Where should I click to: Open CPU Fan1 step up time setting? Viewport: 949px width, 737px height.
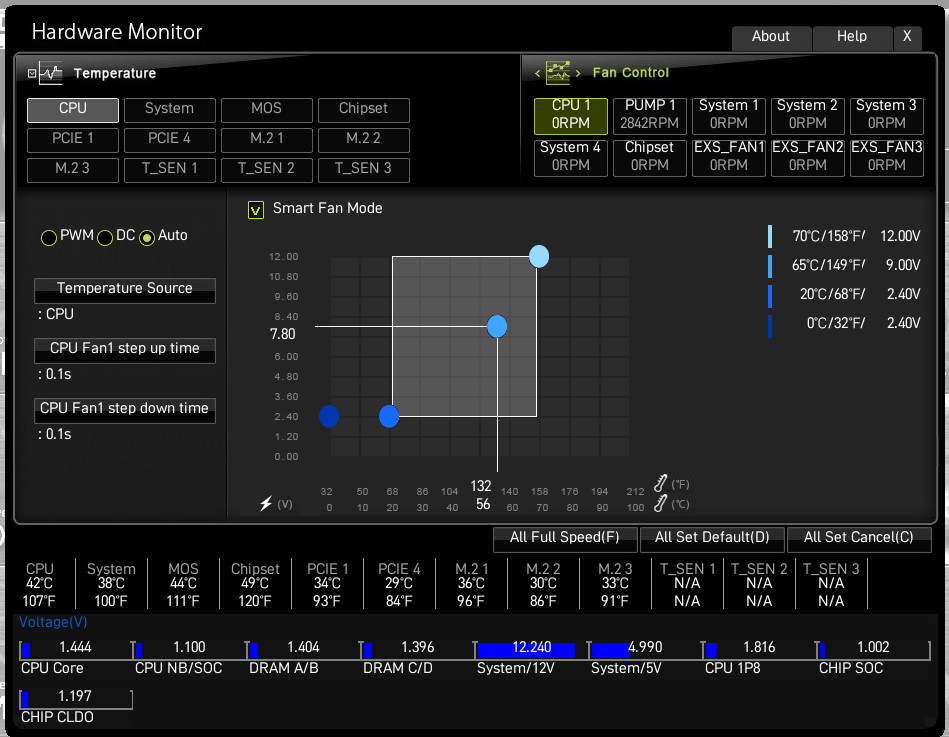(125, 350)
